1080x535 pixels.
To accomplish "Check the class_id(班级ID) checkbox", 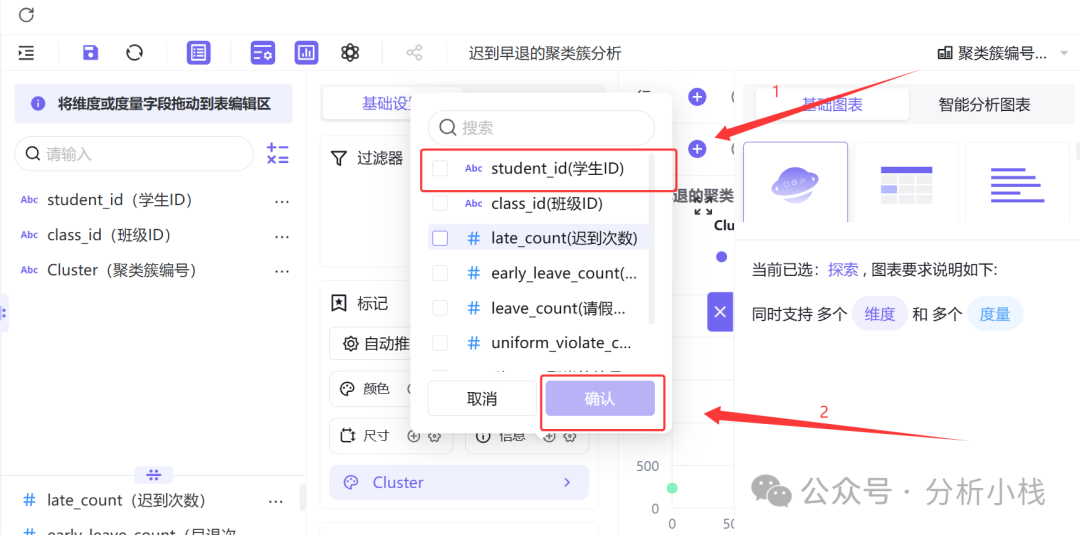I will click(x=440, y=203).
